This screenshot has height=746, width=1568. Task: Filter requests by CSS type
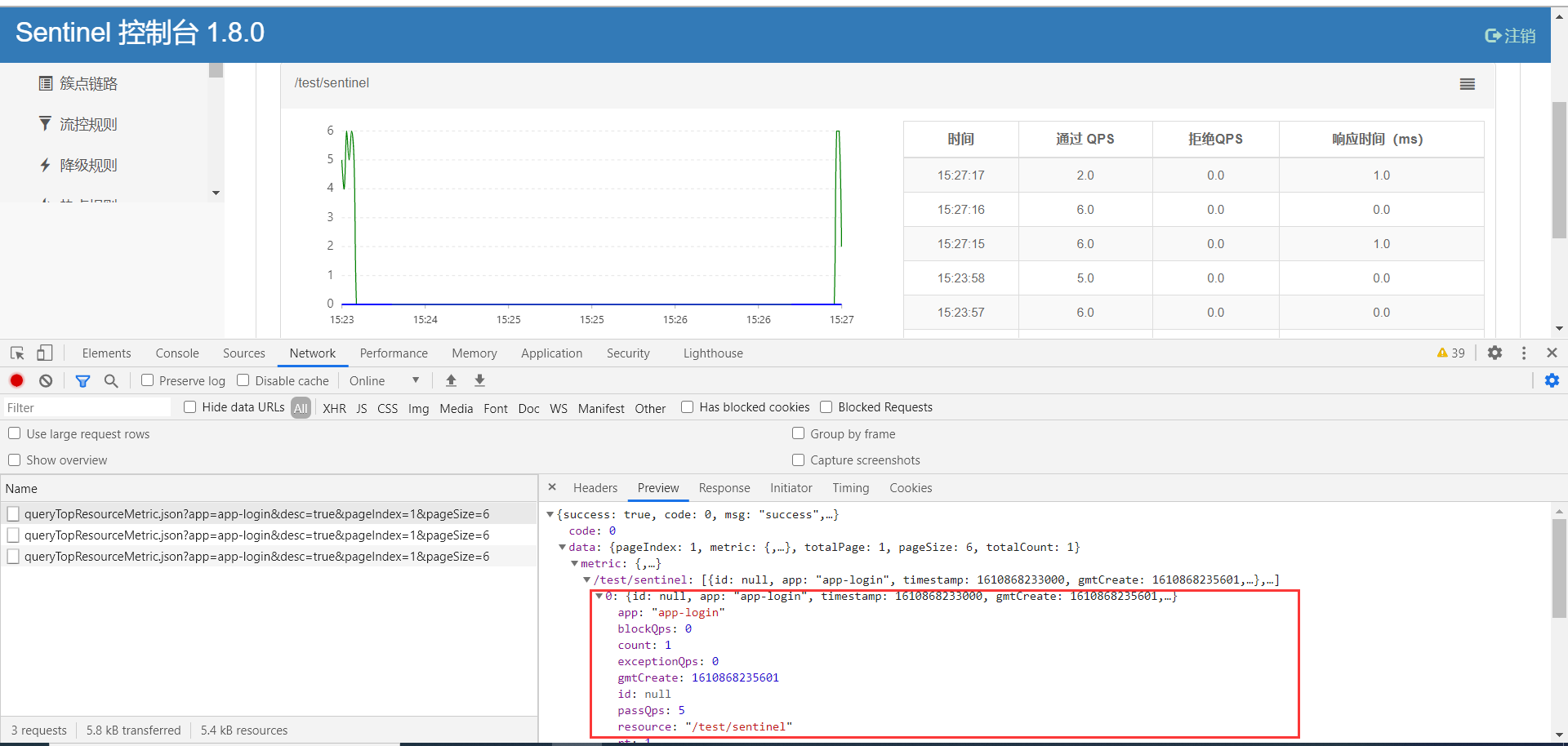click(x=388, y=408)
